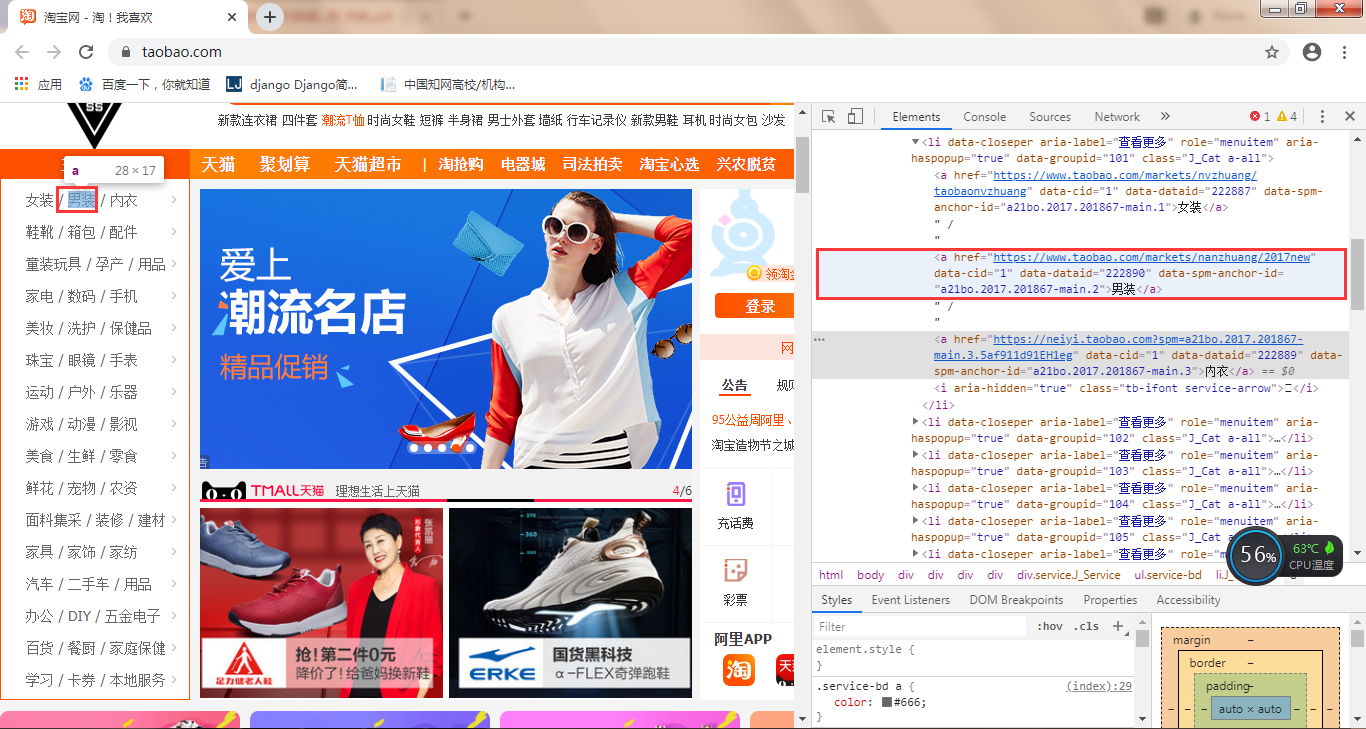Toggle the .cls class editor
1366x729 pixels.
1086,626
